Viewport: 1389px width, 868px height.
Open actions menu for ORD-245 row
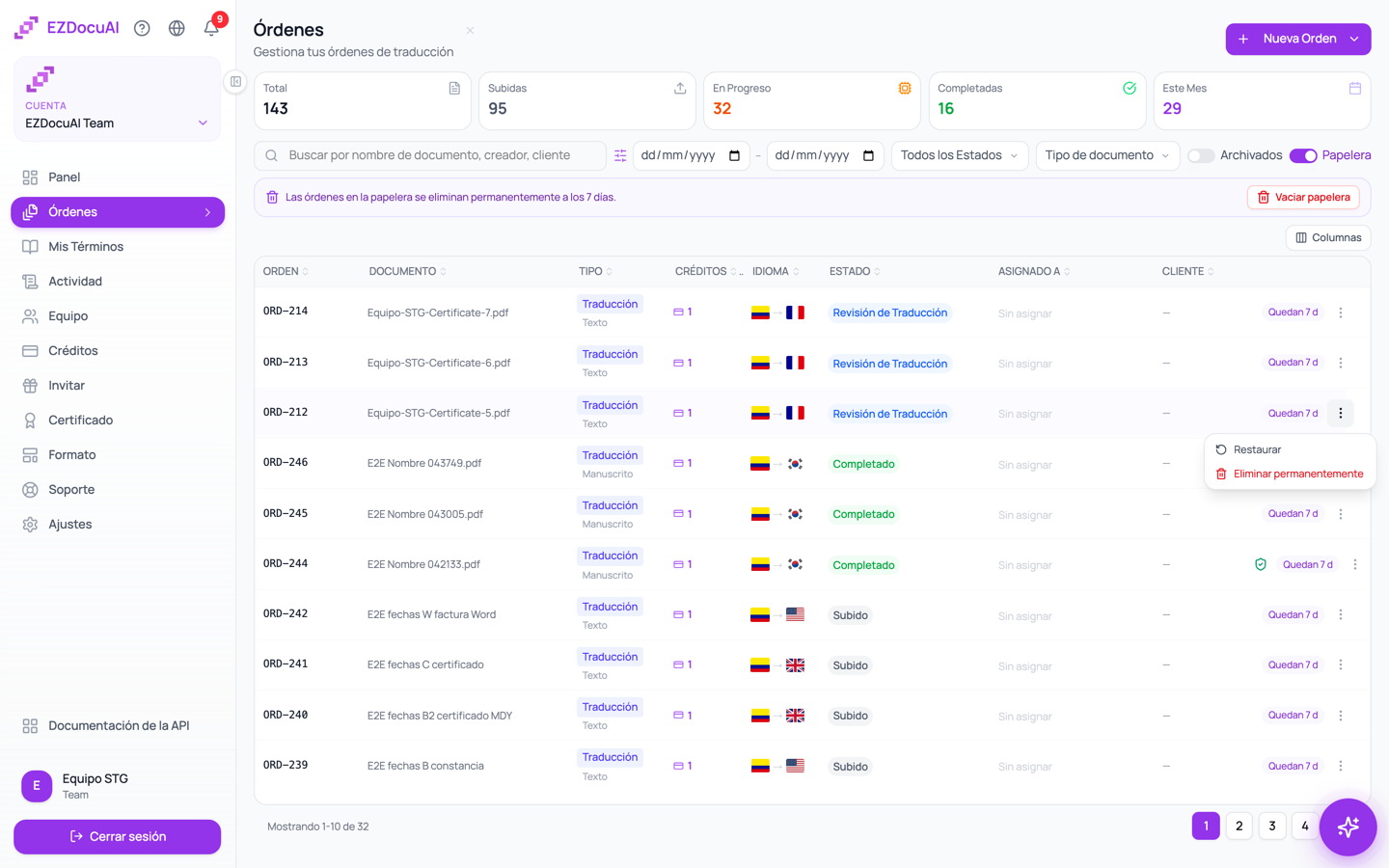pyautogui.click(x=1341, y=514)
